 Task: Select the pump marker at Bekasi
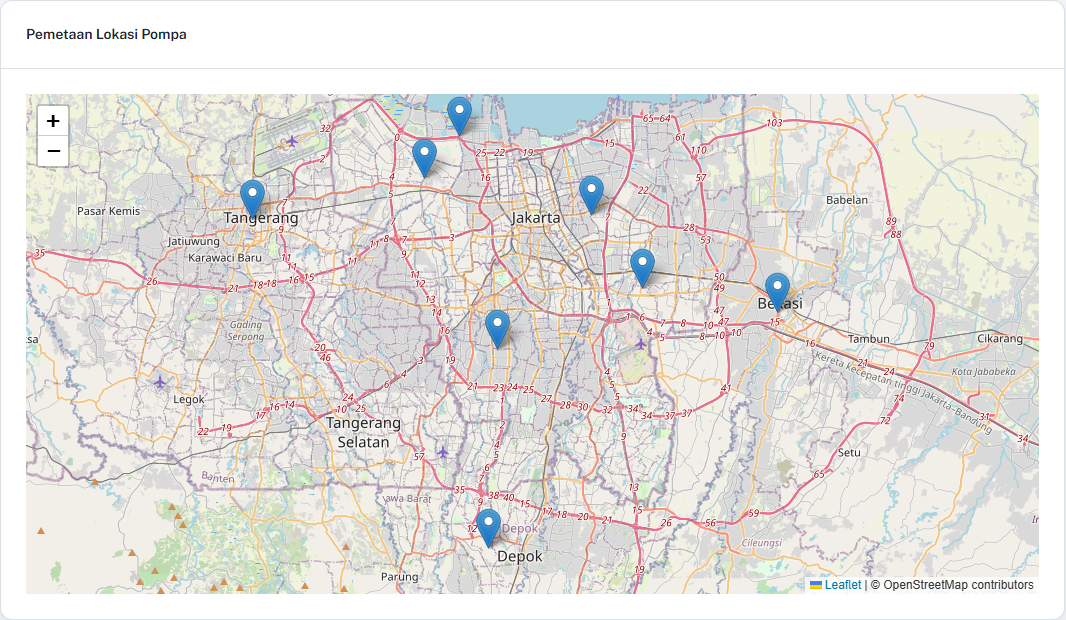[x=777, y=290]
